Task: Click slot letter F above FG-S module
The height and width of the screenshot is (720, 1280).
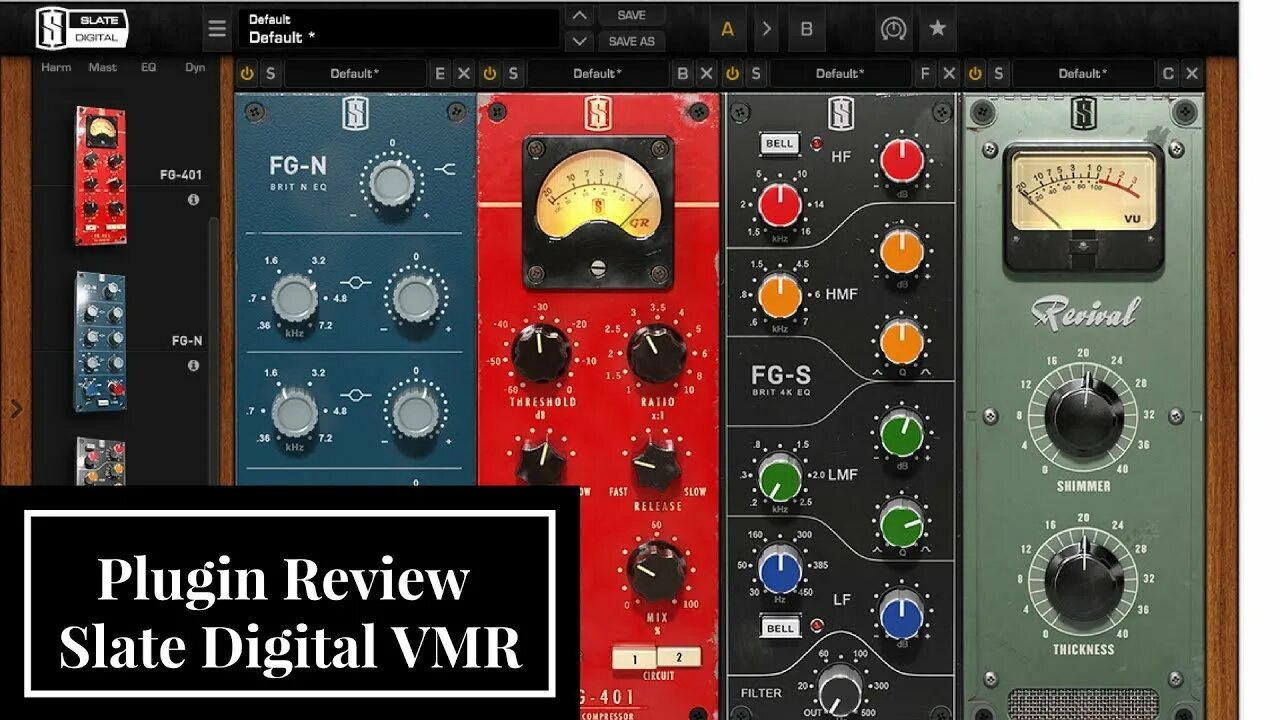Action: [925, 73]
